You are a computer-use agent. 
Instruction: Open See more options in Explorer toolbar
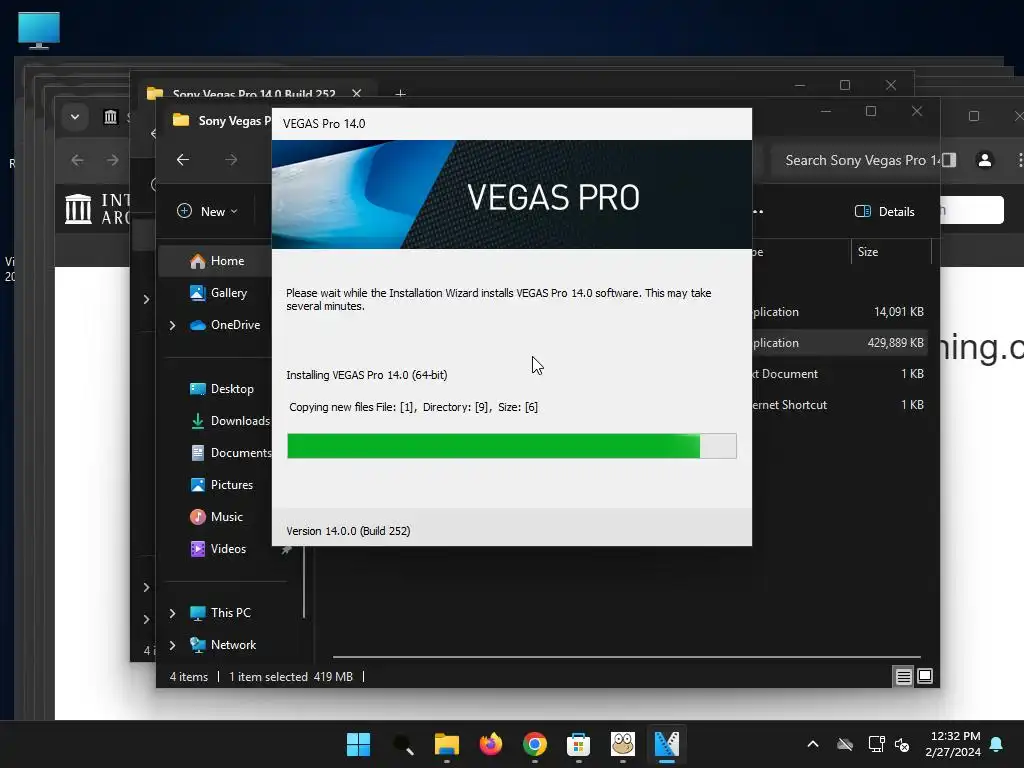click(758, 211)
